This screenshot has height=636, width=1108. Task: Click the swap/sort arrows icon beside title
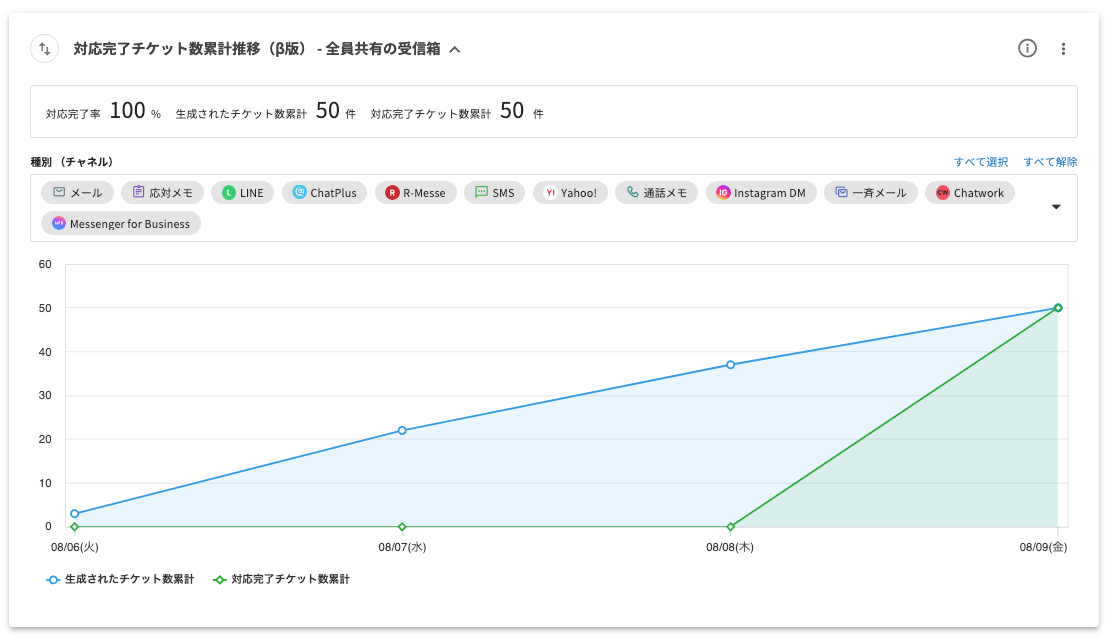45,49
